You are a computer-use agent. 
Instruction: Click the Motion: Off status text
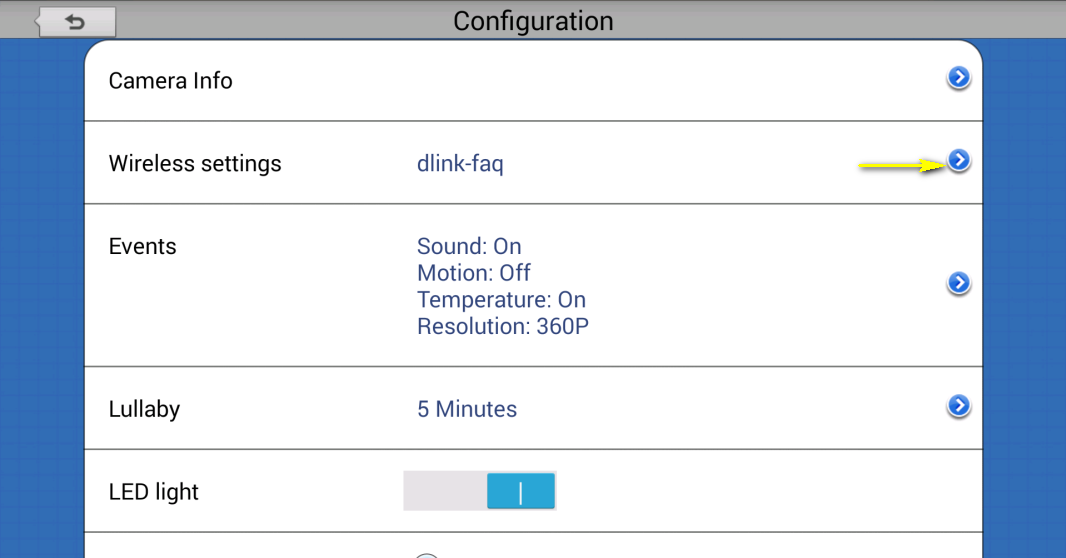474,273
